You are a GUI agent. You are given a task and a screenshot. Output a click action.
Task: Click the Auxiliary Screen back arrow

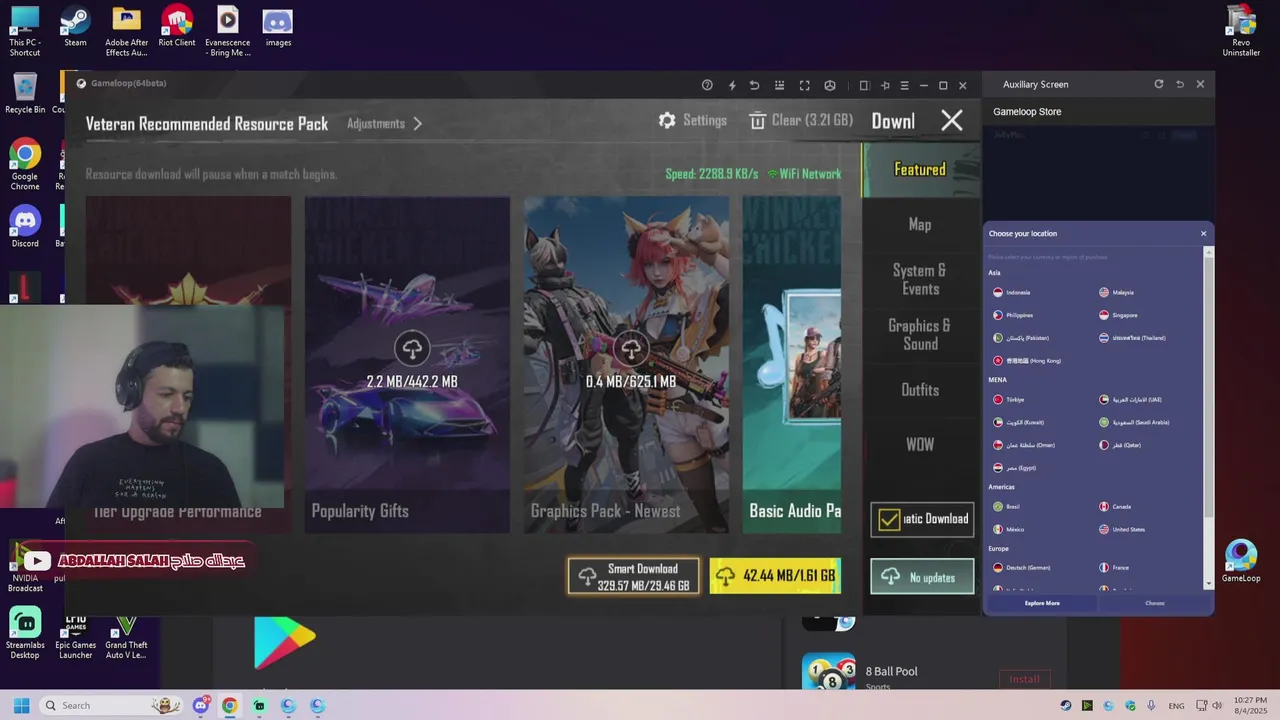1180,84
